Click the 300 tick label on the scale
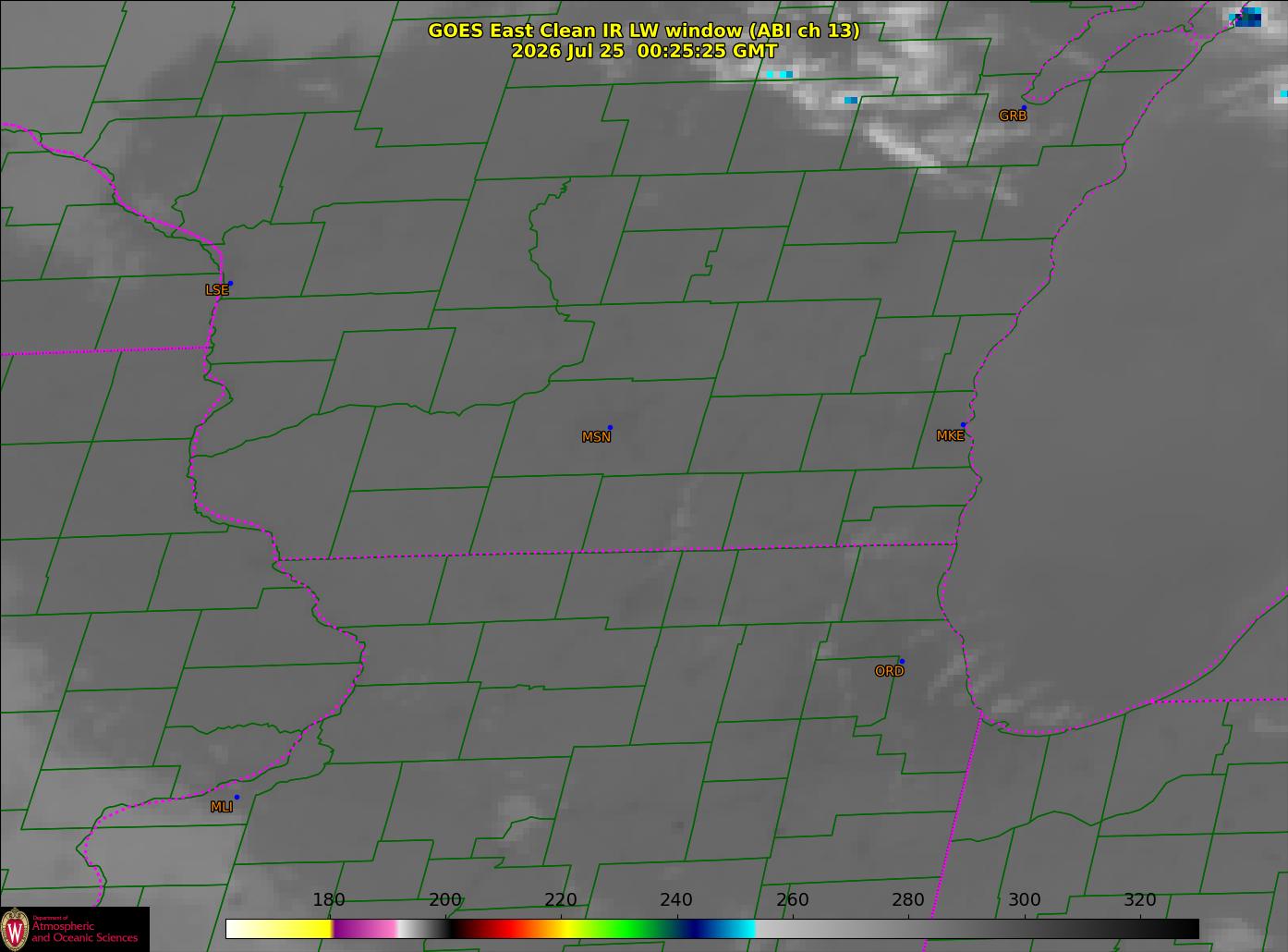 1024,900
